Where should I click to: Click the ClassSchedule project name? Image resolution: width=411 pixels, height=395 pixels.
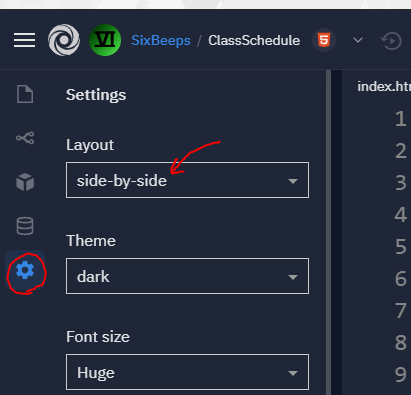tap(254, 40)
